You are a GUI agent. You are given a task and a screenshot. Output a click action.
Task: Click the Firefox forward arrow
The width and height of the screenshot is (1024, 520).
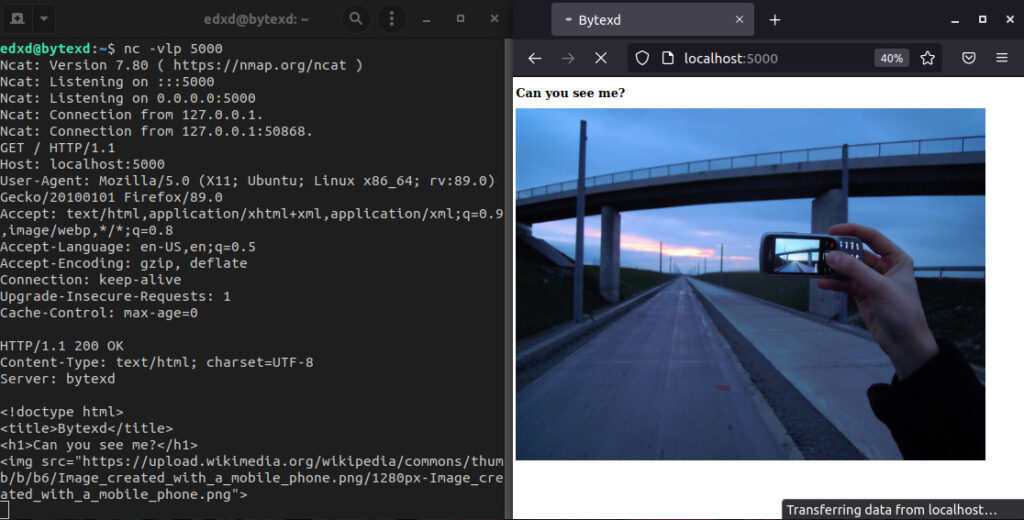(x=568, y=58)
